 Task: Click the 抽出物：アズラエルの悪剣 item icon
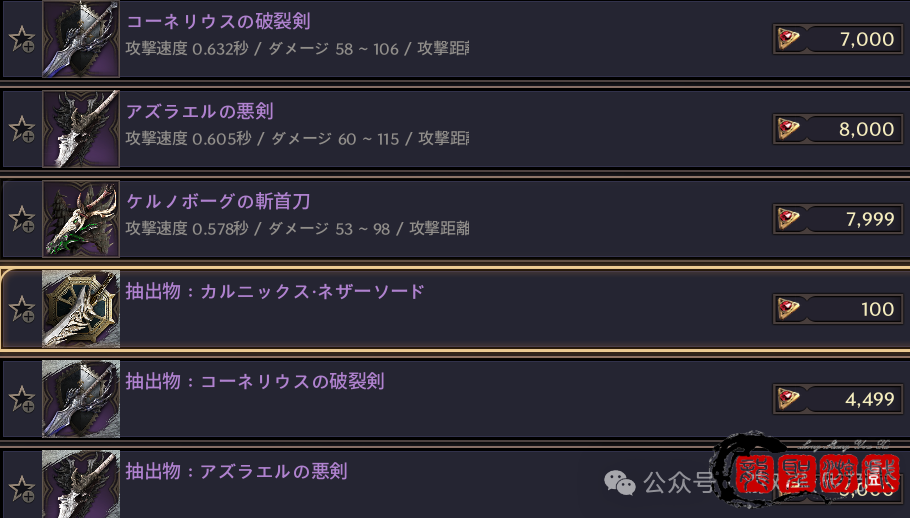tap(81, 484)
